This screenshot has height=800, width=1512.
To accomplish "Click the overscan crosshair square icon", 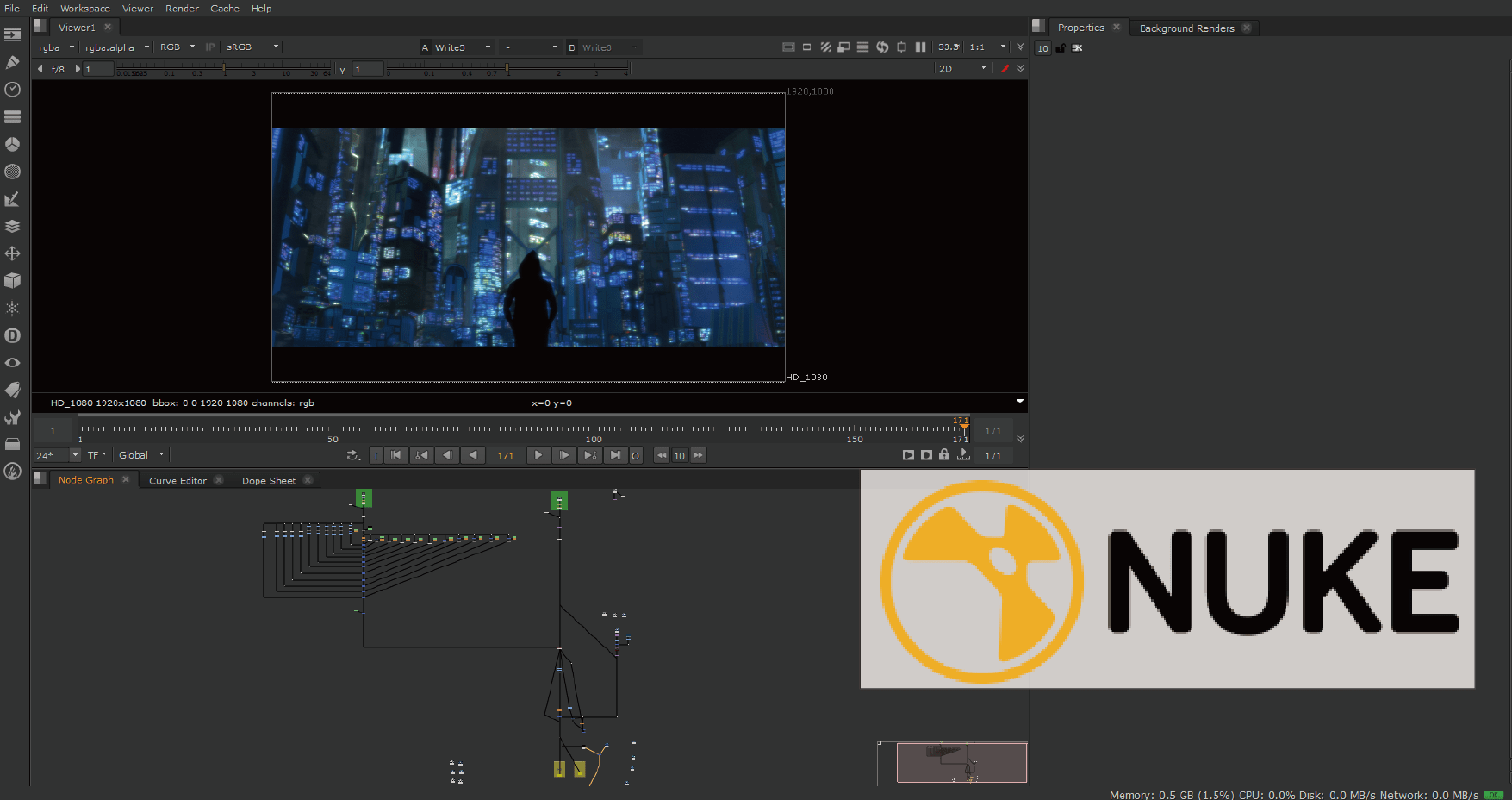I will [901, 47].
